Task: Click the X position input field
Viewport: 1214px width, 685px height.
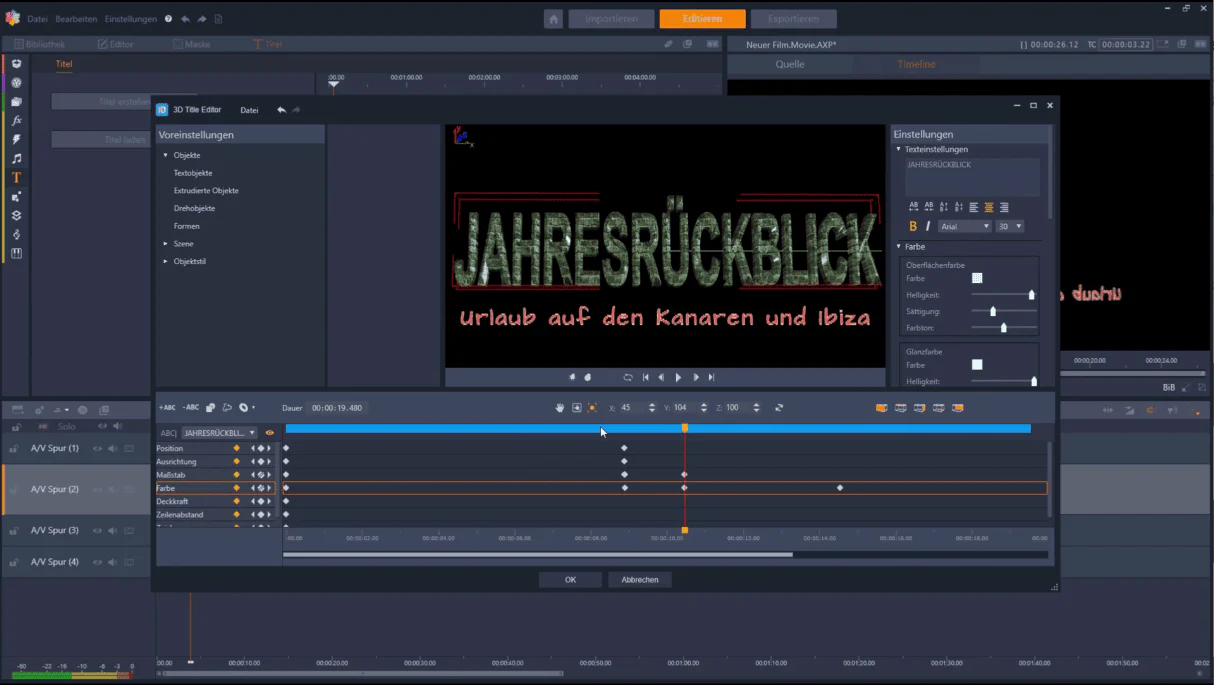Action: [632, 408]
